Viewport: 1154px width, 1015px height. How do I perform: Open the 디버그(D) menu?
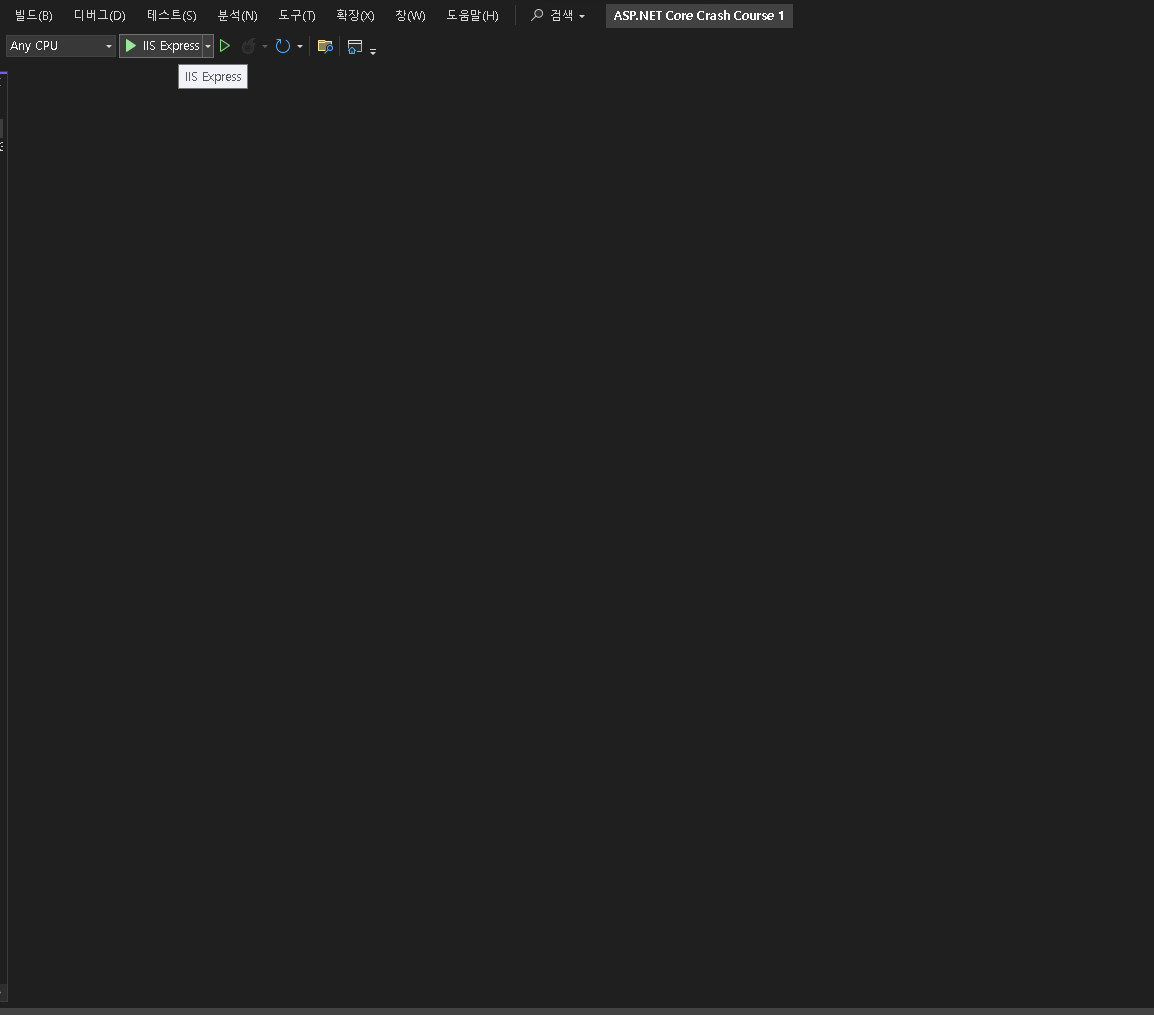pyautogui.click(x=99, y=15)
